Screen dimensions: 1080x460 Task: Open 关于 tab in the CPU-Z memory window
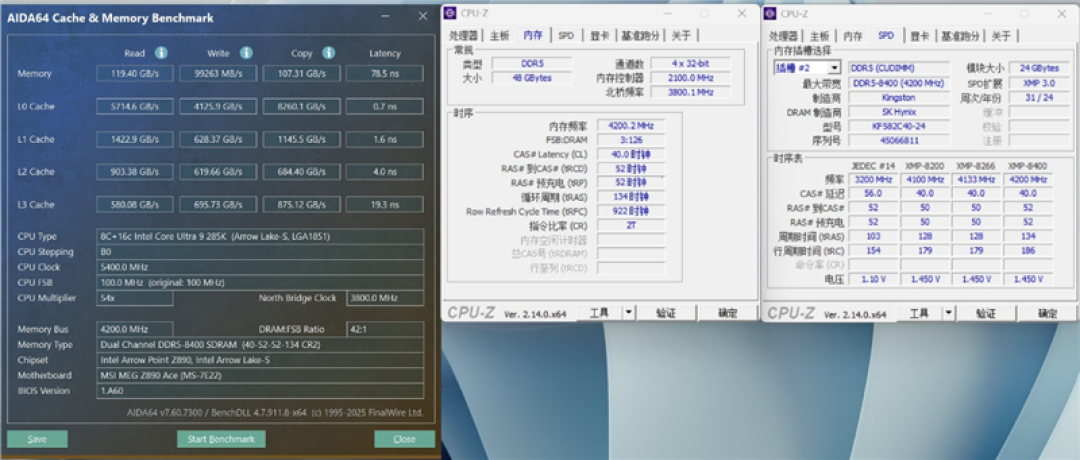[x=681, y=36]
